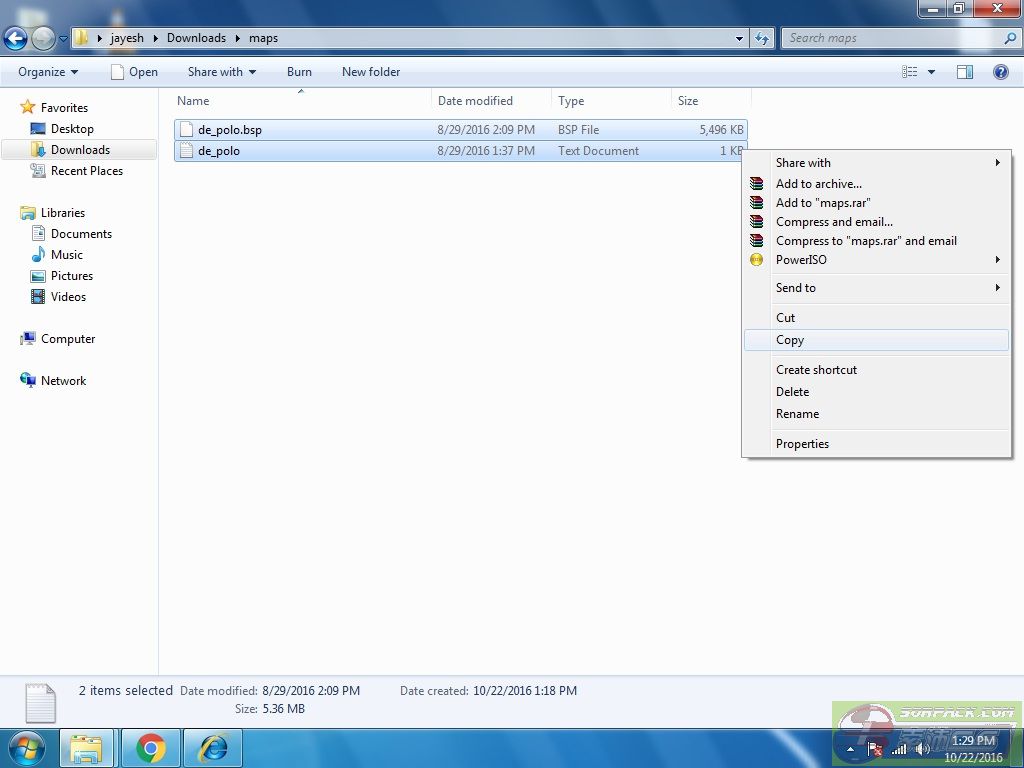Launch Google Chrome from the taskbar
Viewport: 1024px width, 768px height.
[x=151, y=748]
